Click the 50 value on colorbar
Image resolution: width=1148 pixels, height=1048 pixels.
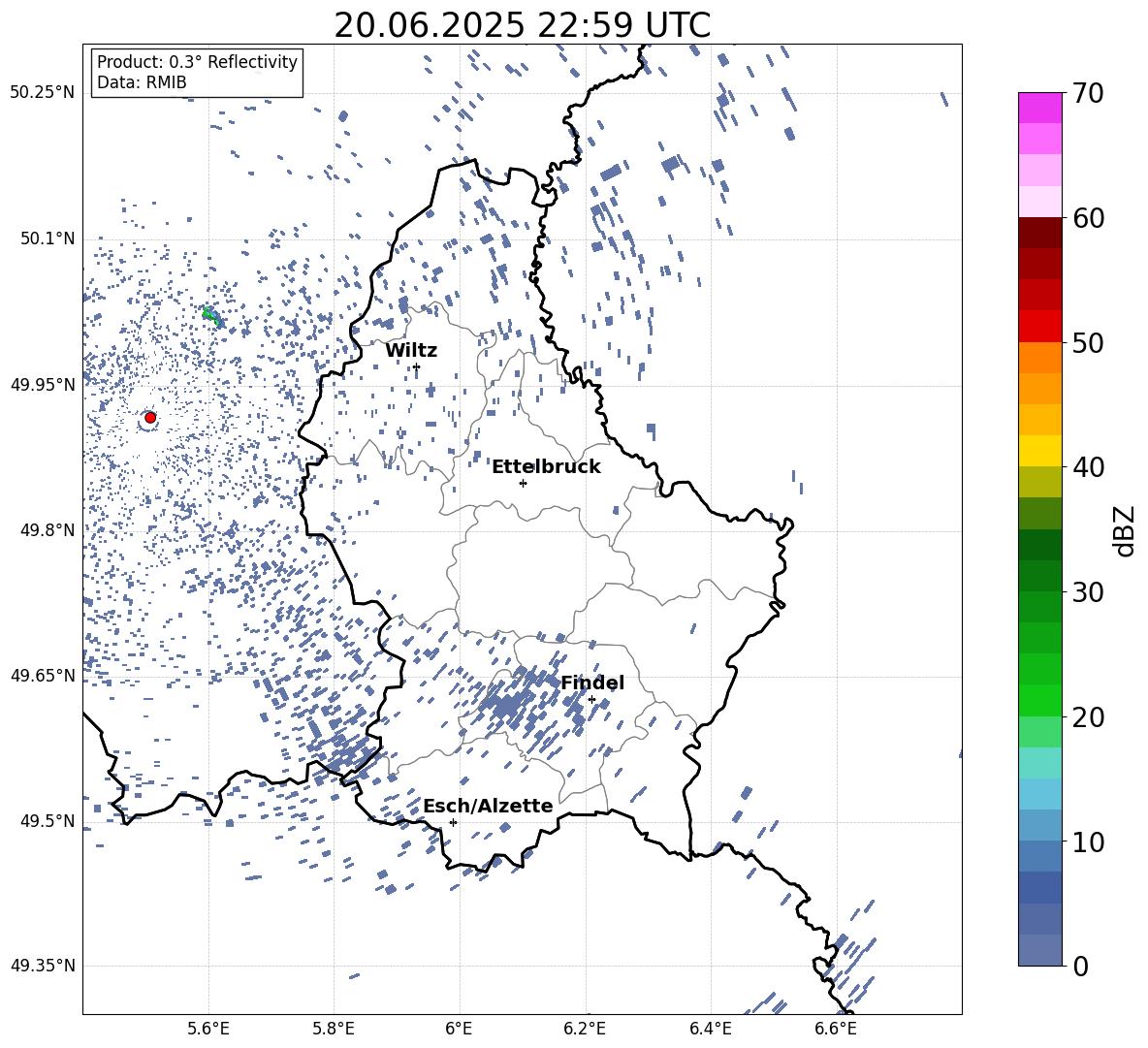[x=1088, y=342]
